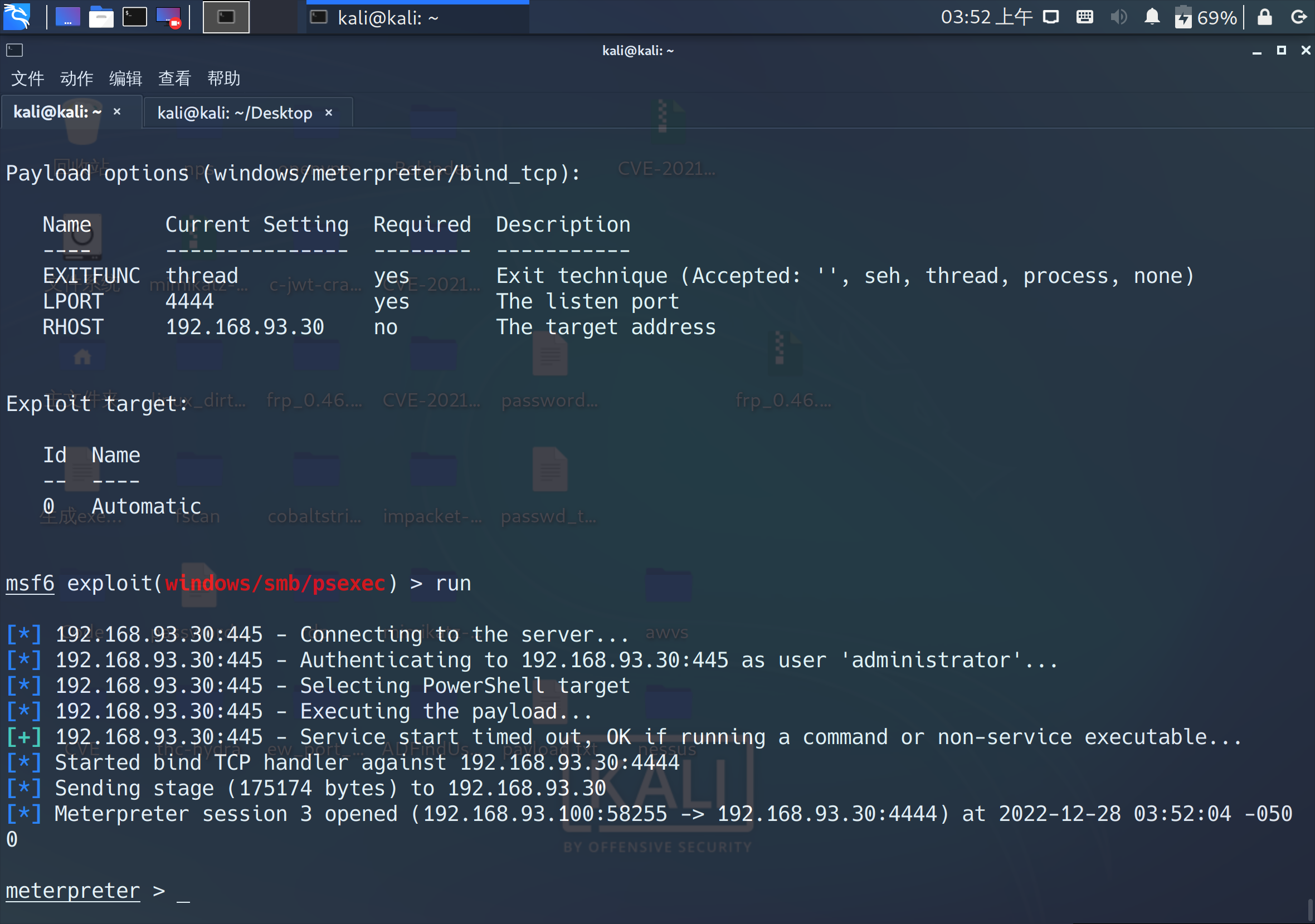
Task: Open the 编辑 menu
Action: point(125,78)
